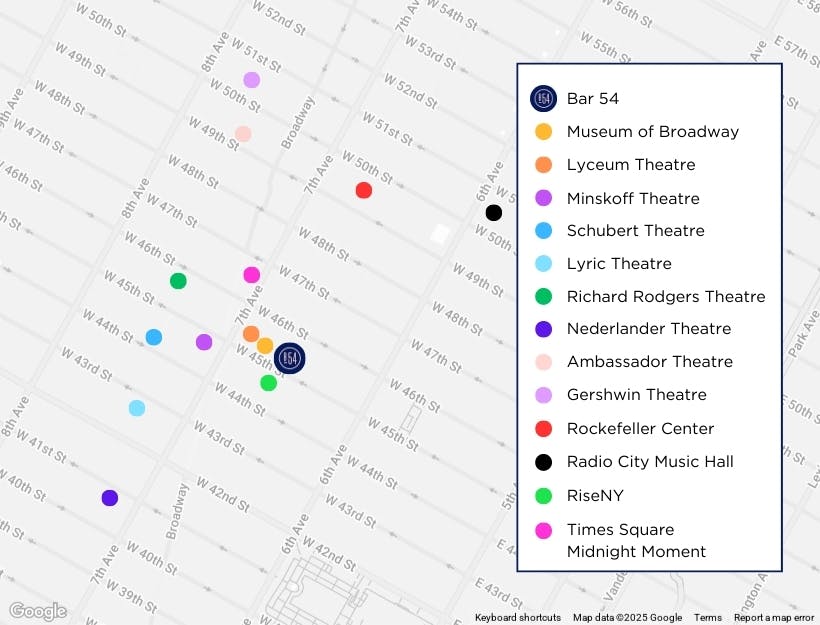820x625 pixels.
Task: Click the black Radio City Music Hall map pin
Action: coord(493,212)
